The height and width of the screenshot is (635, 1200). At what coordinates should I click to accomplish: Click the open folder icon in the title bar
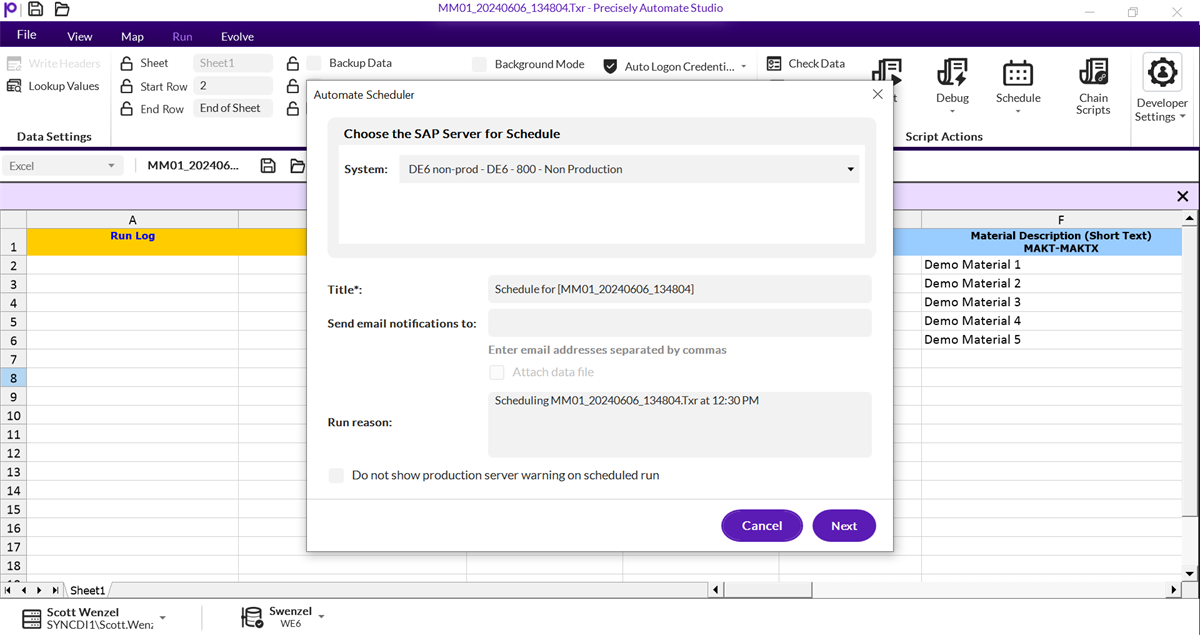coord(62,9)
